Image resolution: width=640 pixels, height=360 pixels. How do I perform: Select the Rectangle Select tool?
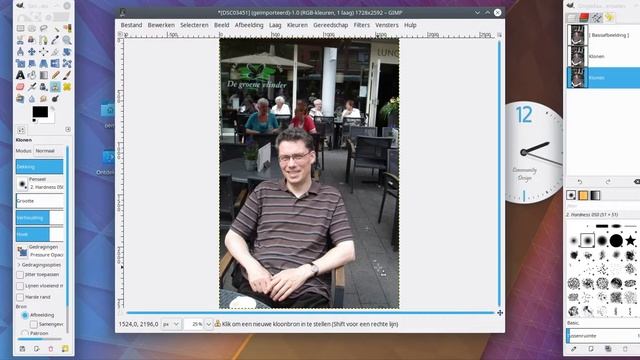click(x=20, y=28)
